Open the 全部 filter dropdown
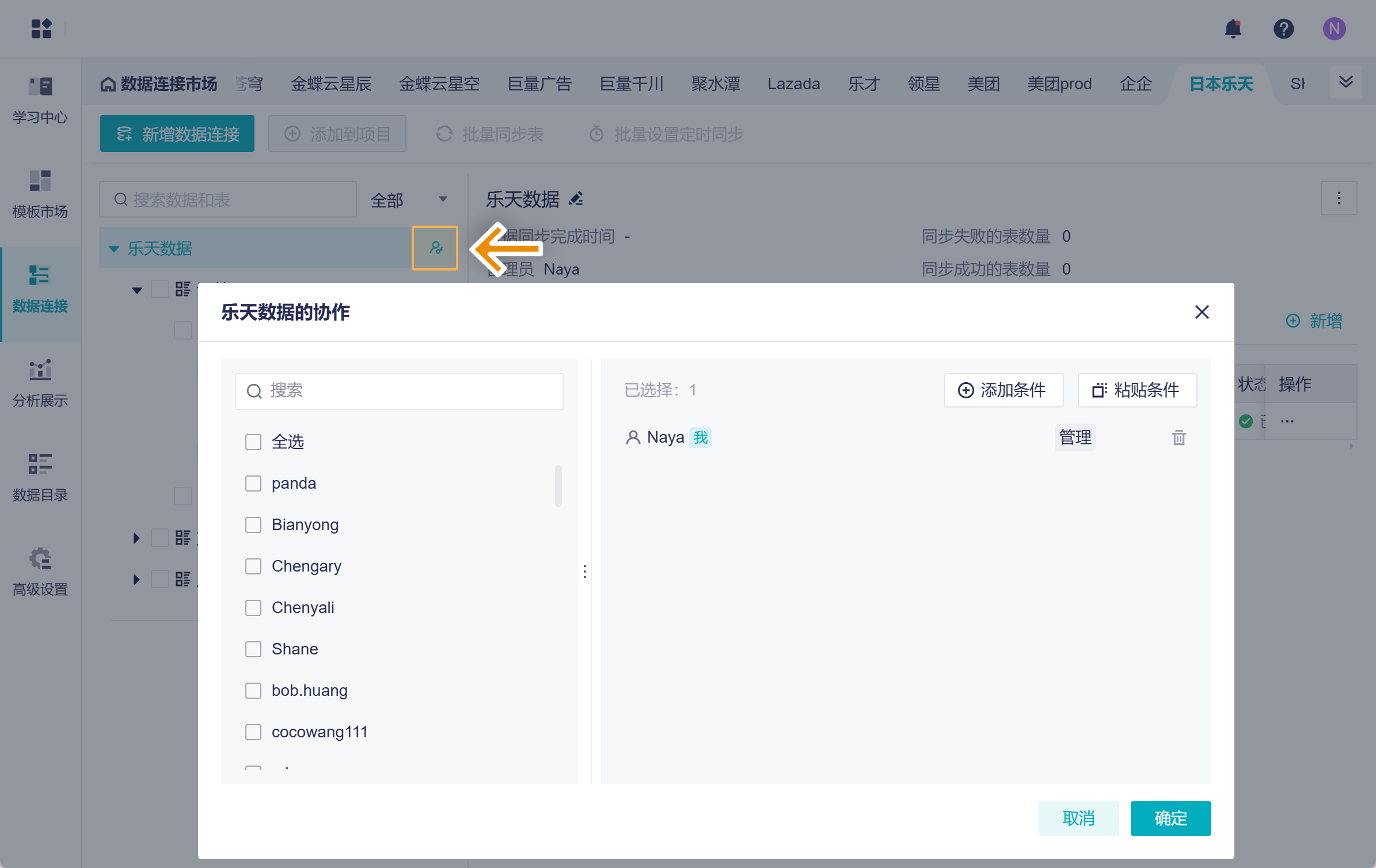1376x868 pixels. coord(409,200)
